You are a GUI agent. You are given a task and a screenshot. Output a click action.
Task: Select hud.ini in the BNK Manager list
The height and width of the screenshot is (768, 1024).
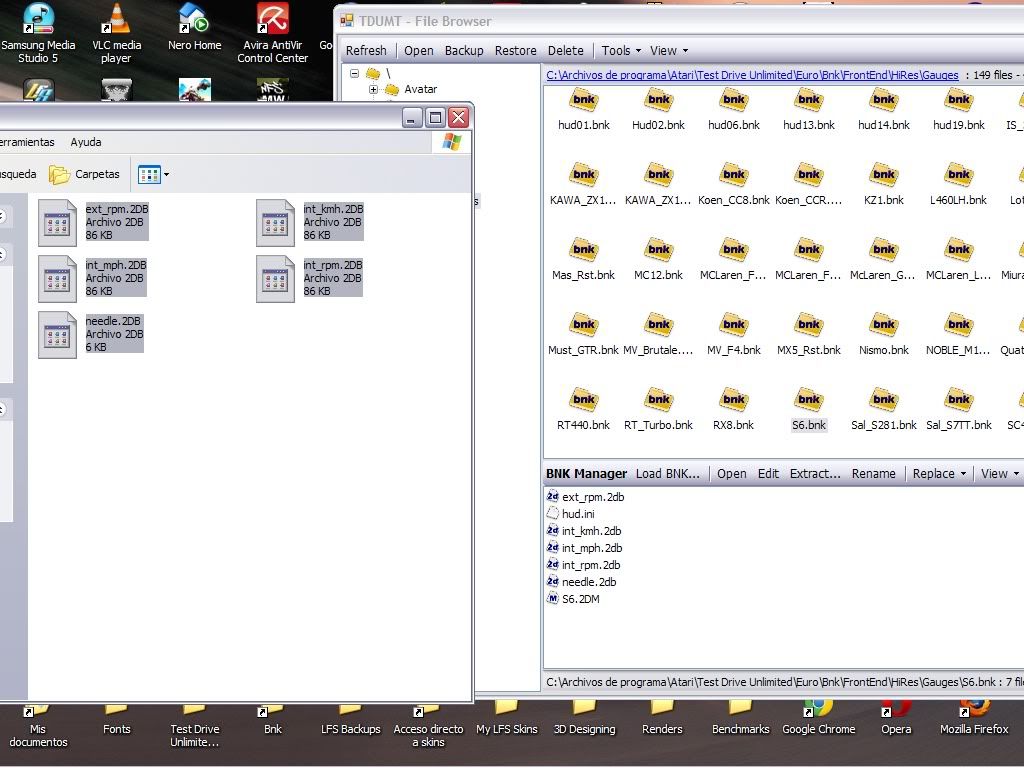coord(578,514)
